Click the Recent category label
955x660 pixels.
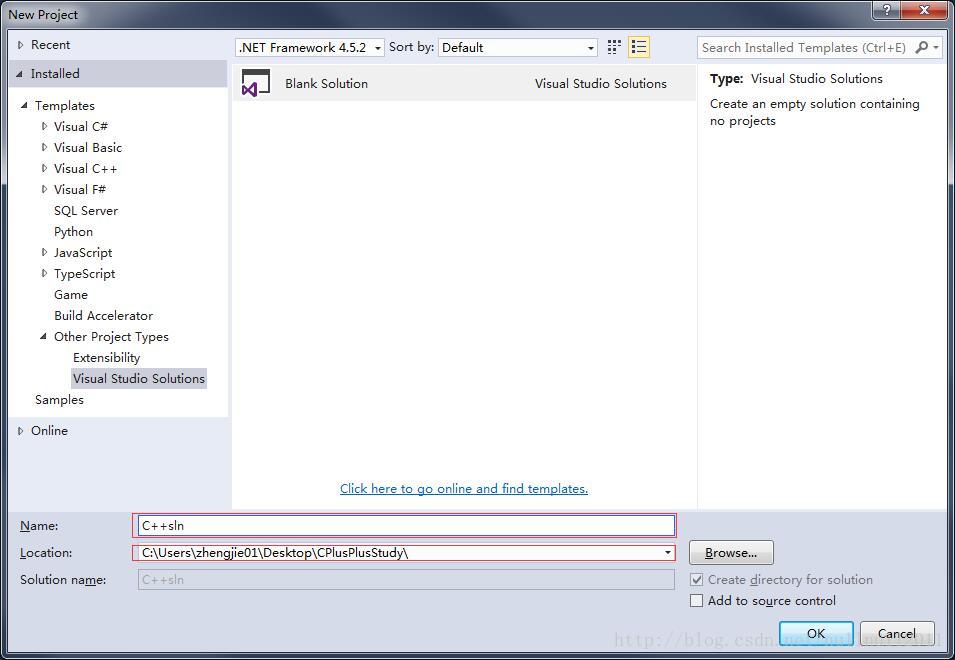(x=51, y=44)
